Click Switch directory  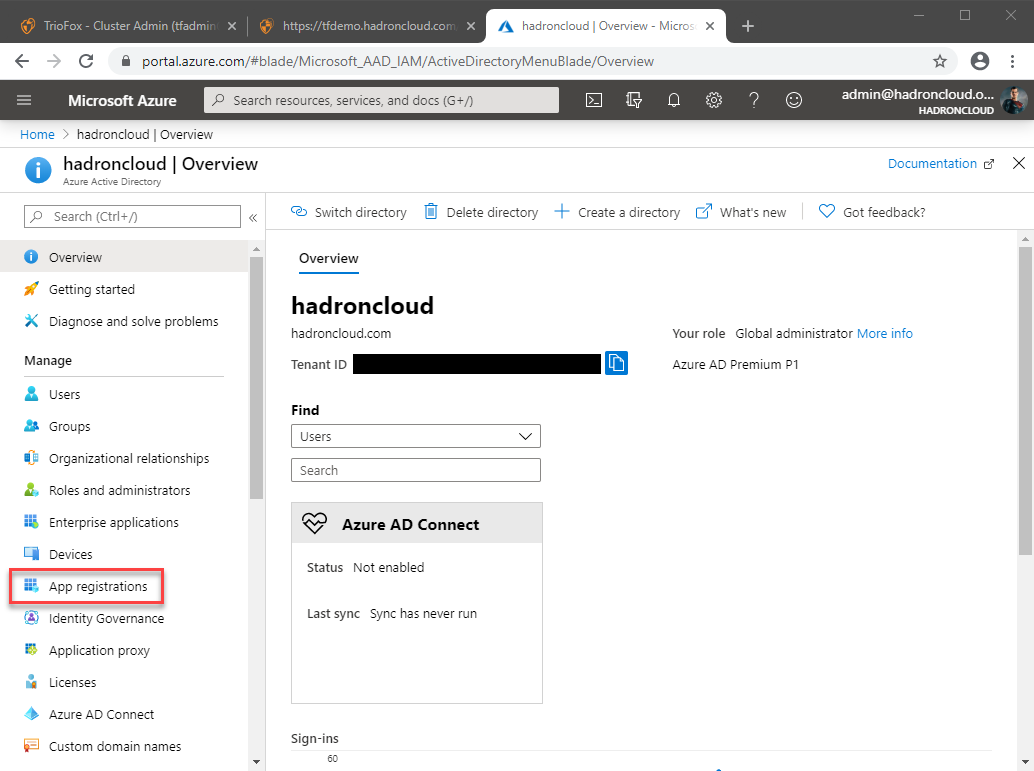349,212
